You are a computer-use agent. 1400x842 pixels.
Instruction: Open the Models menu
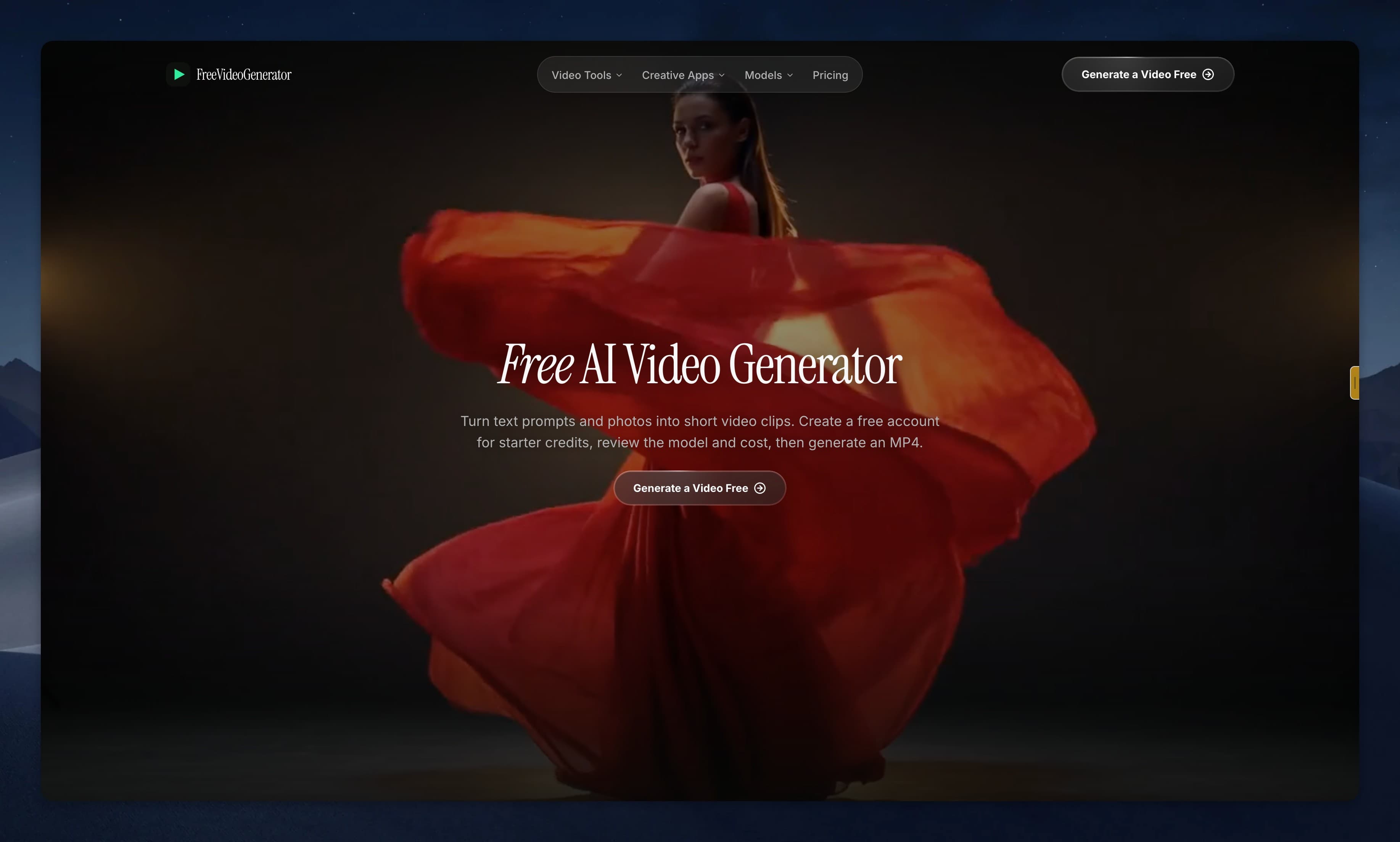point(768,75)
